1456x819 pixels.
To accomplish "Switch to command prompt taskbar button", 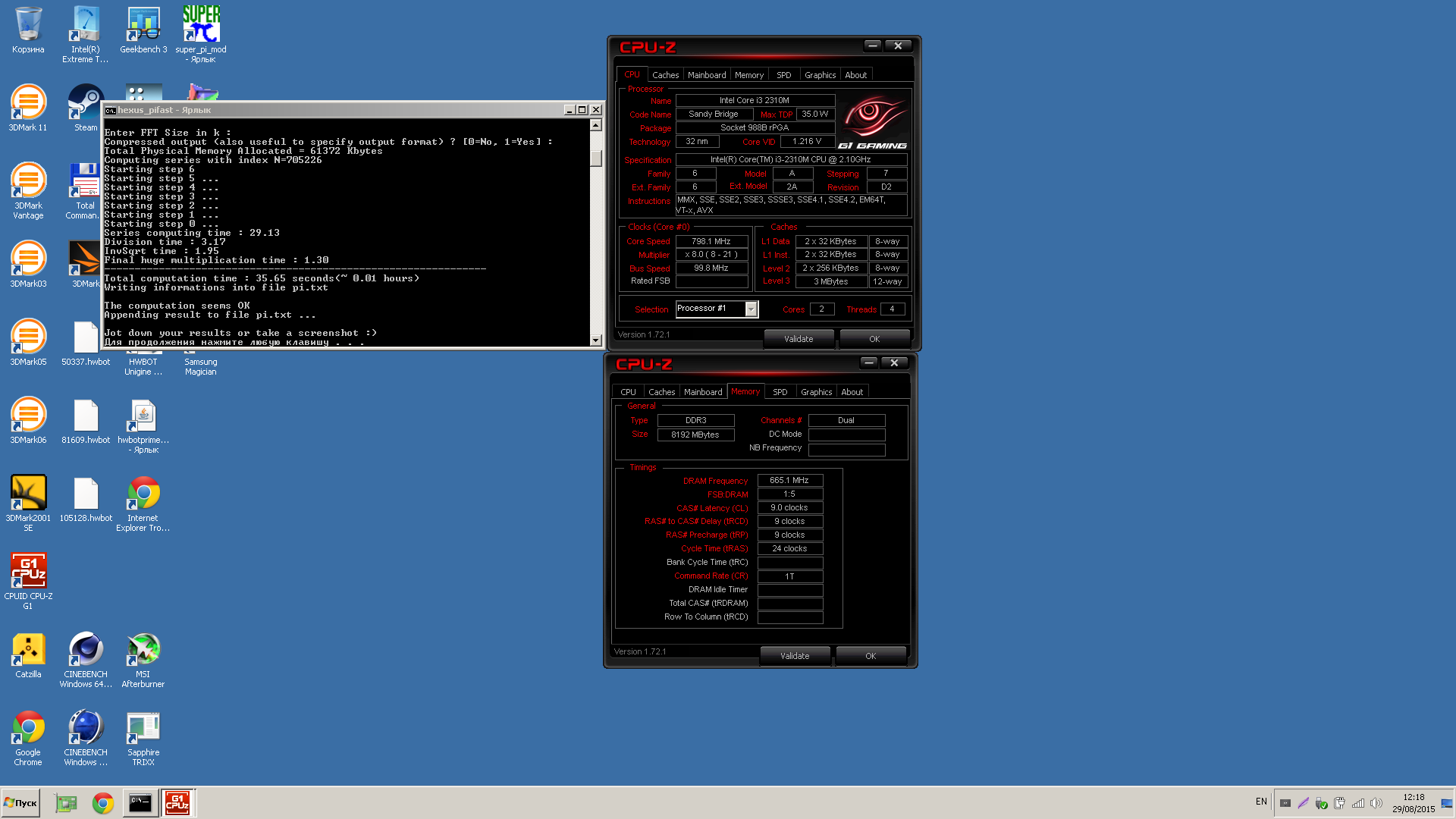I will tap(140, 802).
